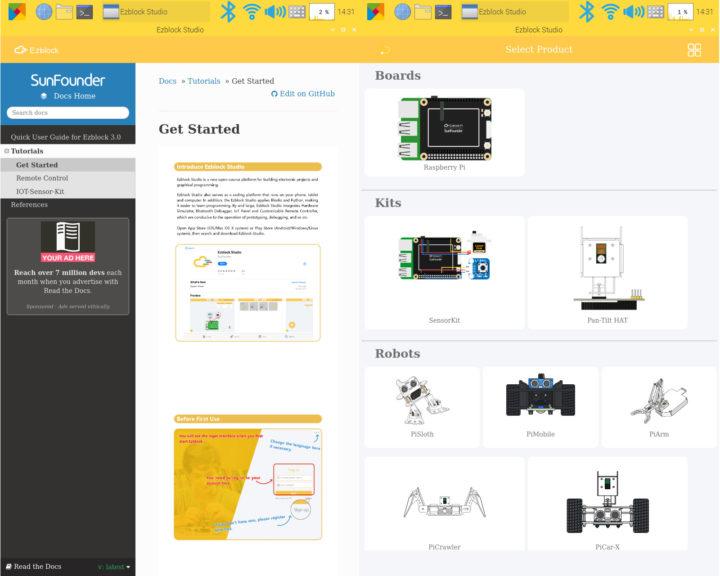Screen dimensions: 720x576
Task: Select the PiMobile robot card
Action: (x=540, y=407)
